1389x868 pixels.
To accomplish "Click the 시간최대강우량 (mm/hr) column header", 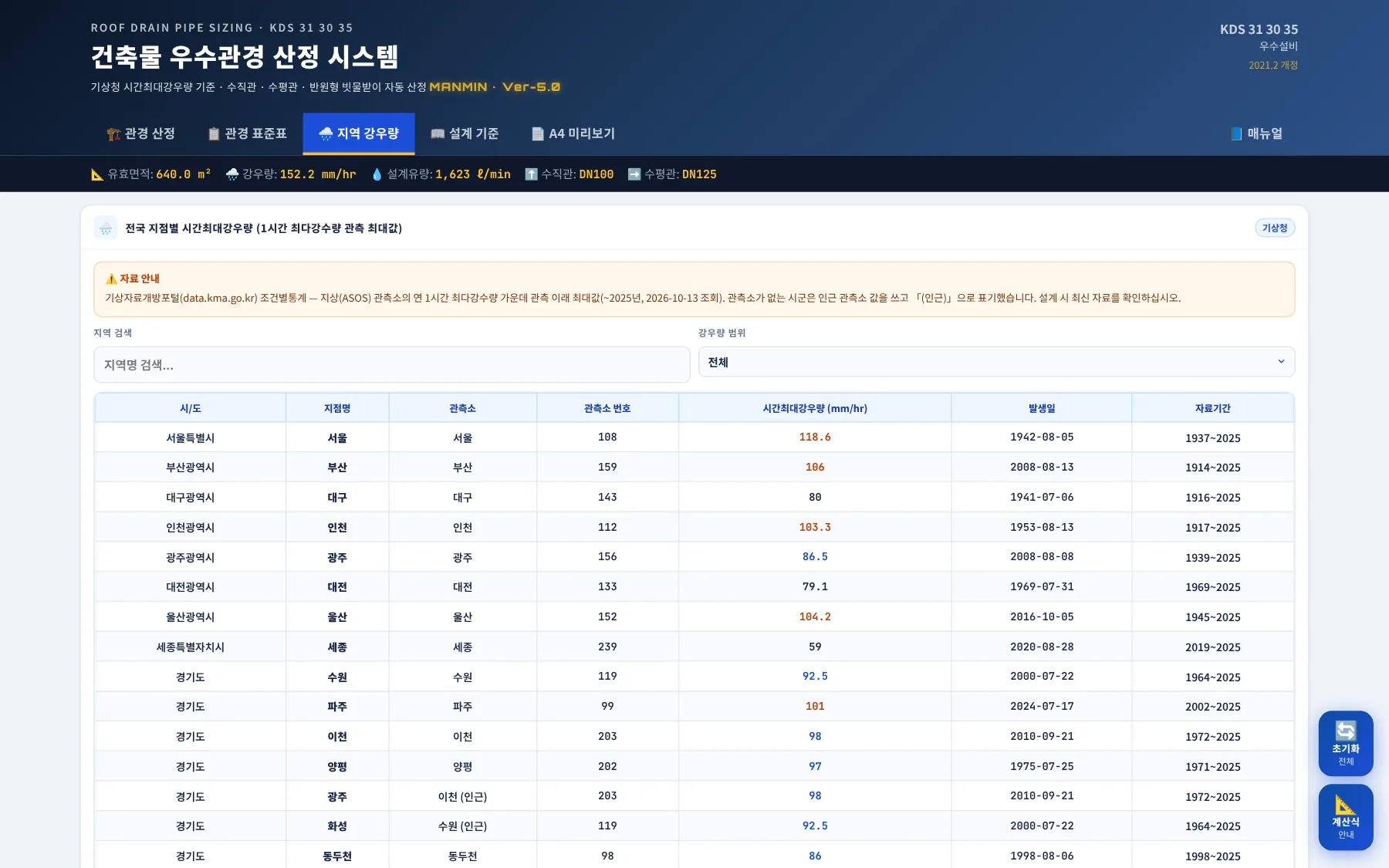I will point(815,408).
